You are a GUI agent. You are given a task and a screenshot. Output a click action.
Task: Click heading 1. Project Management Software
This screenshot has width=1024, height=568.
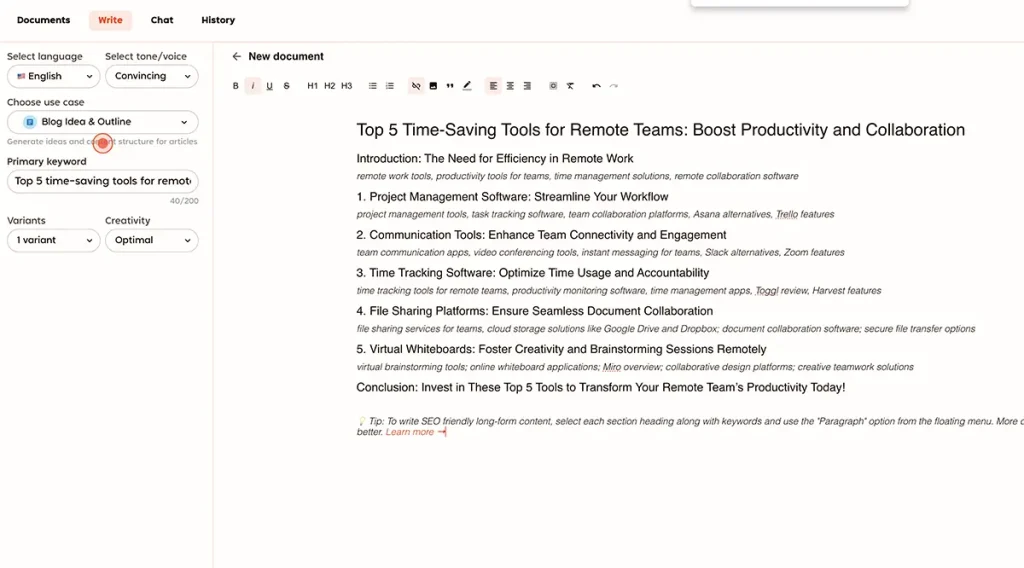tap(512, 197)
